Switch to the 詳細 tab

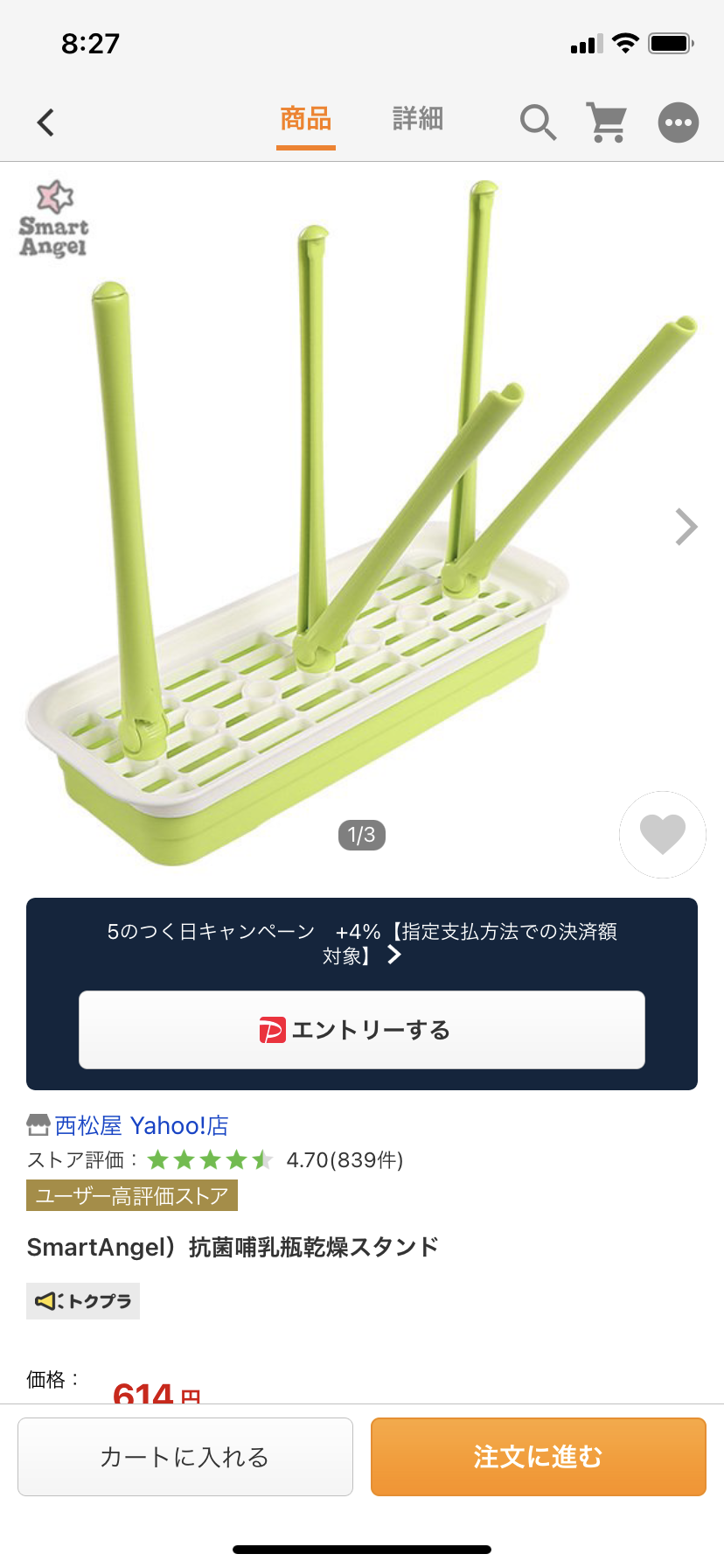[418, 119]
